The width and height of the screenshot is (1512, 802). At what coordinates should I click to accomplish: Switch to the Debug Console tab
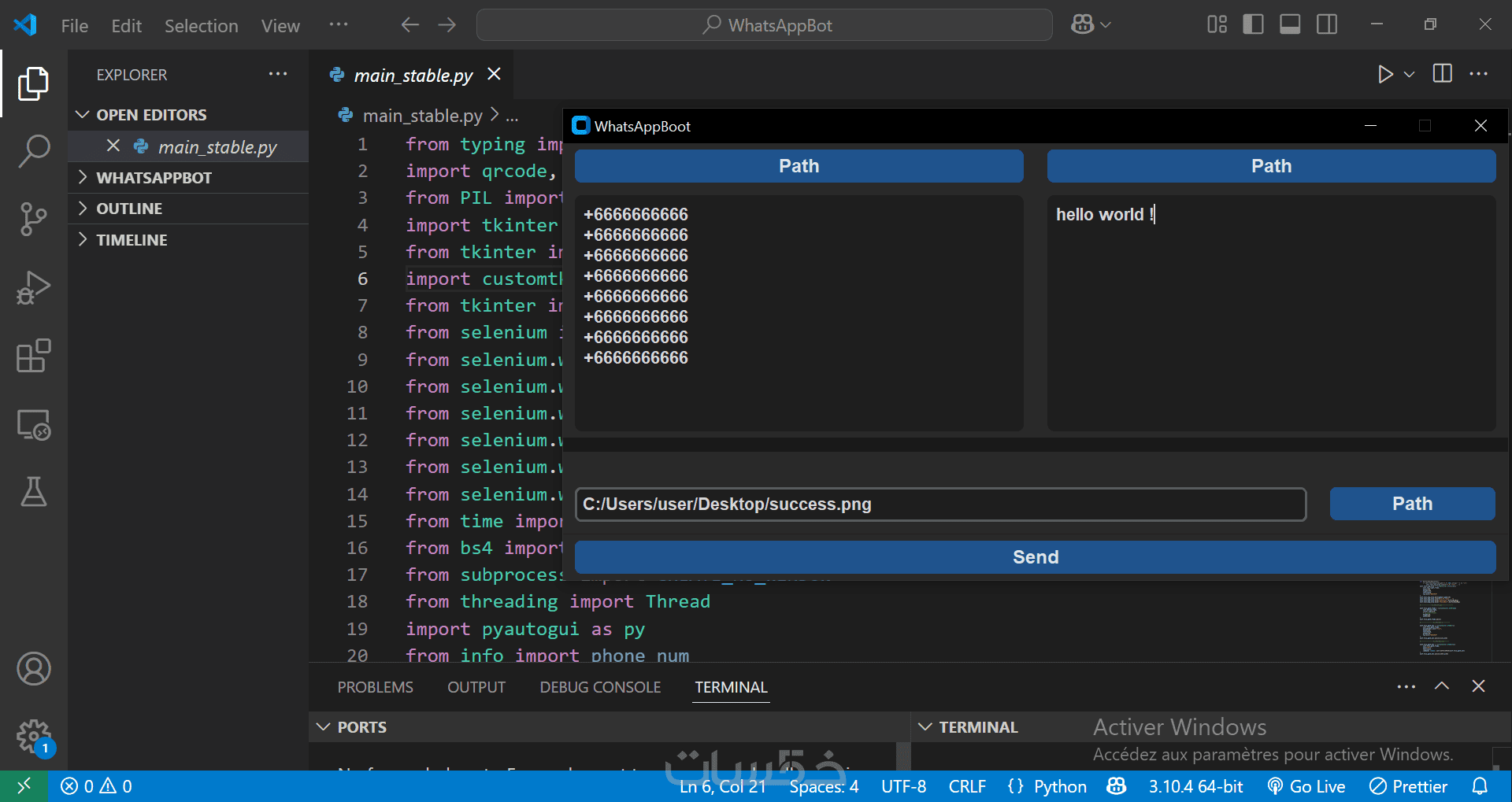pyautogui.click(x=600, y=687)
